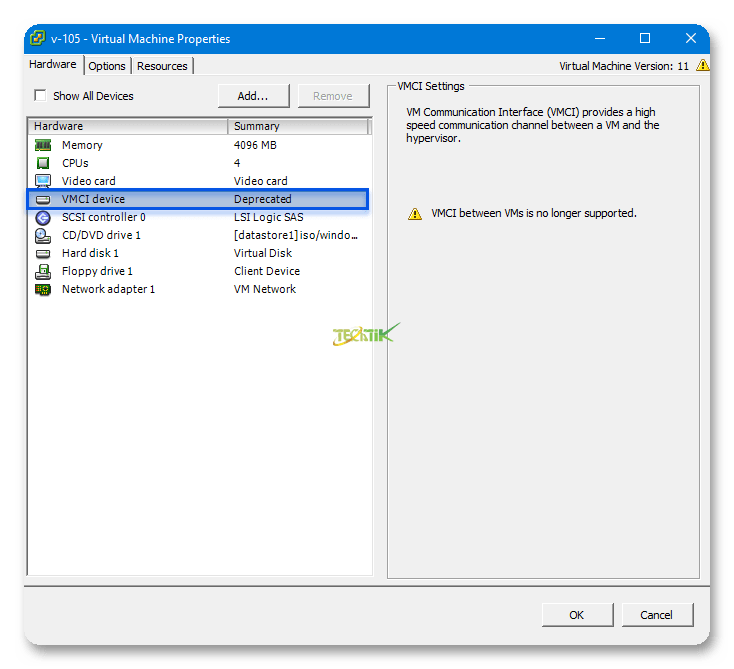The image size is (734, 669).
Task: Select the CPUs chip icon
Action: pyautogui.click(x=43, y=163)
